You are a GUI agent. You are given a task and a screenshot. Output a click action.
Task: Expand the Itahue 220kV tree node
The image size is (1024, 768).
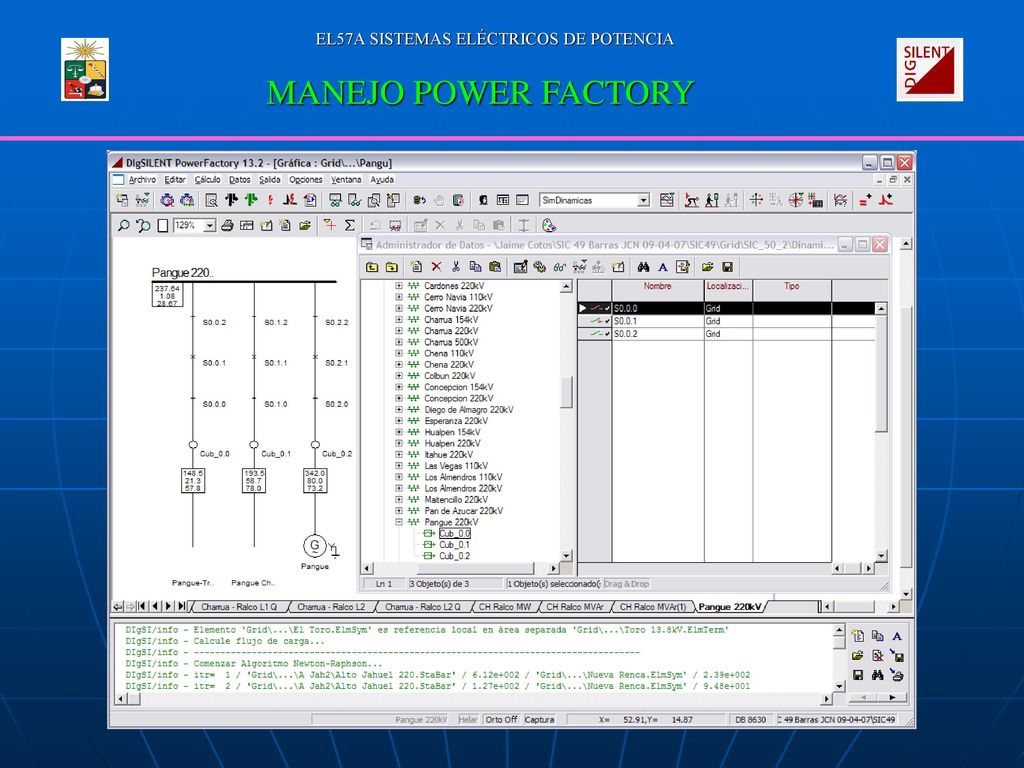[399, 455]
